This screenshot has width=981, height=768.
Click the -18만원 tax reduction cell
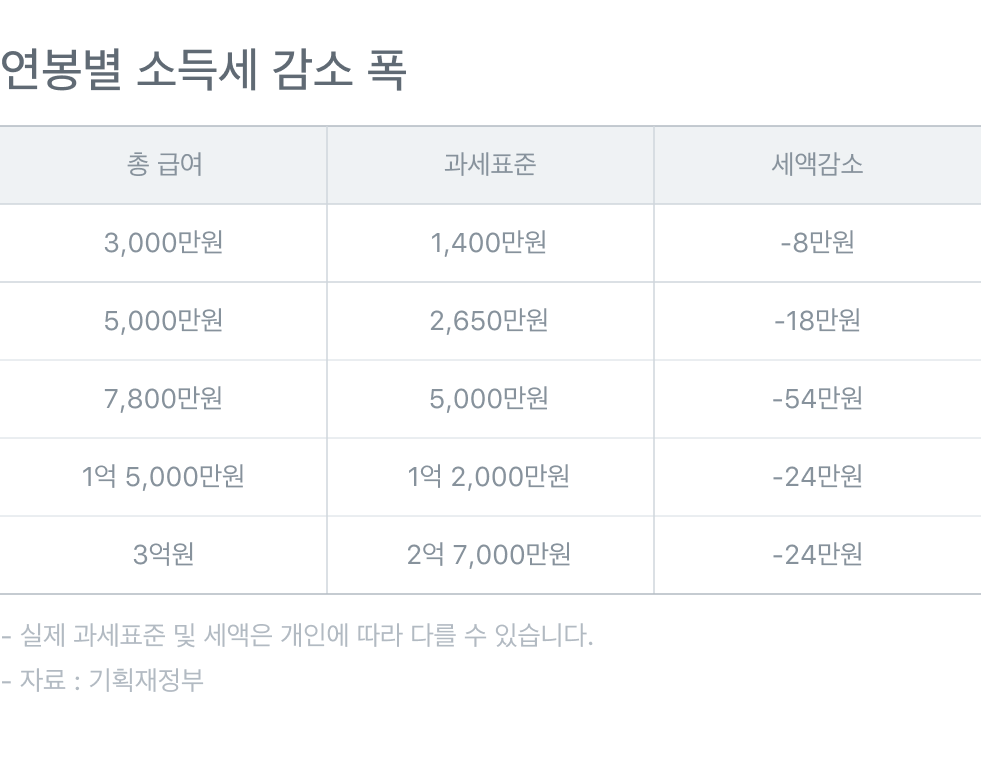click(x=817, y=321)
